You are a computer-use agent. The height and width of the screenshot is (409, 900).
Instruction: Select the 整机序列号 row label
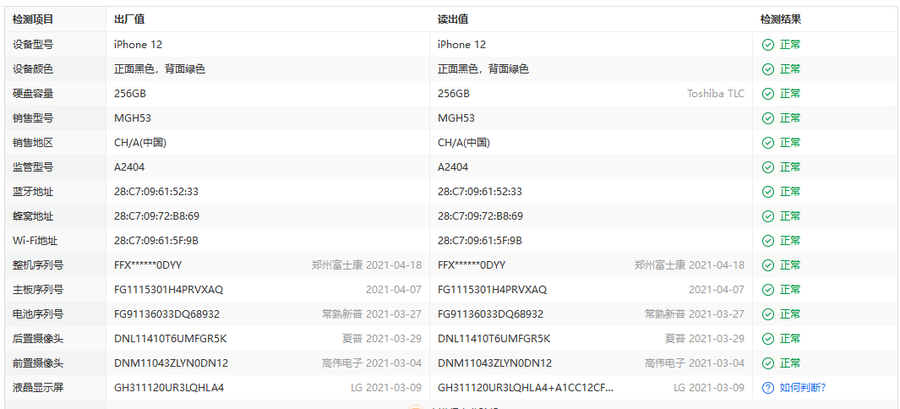point(38,265)
